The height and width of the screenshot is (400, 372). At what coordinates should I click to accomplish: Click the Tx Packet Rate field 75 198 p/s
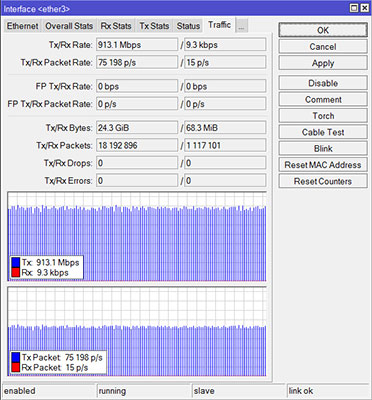click(x=137, y=62)
